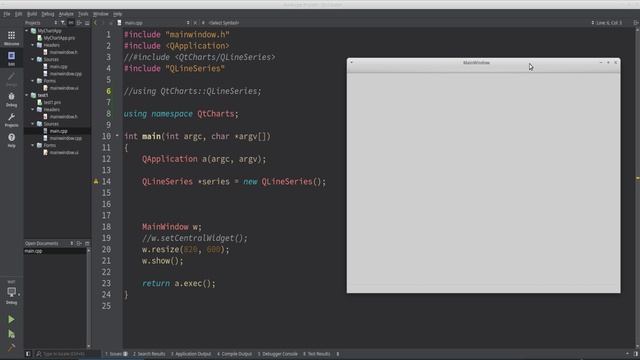Open mainwindow.h under the MyChartApp Headers folder
640x360 pixels.
(63, 52)
